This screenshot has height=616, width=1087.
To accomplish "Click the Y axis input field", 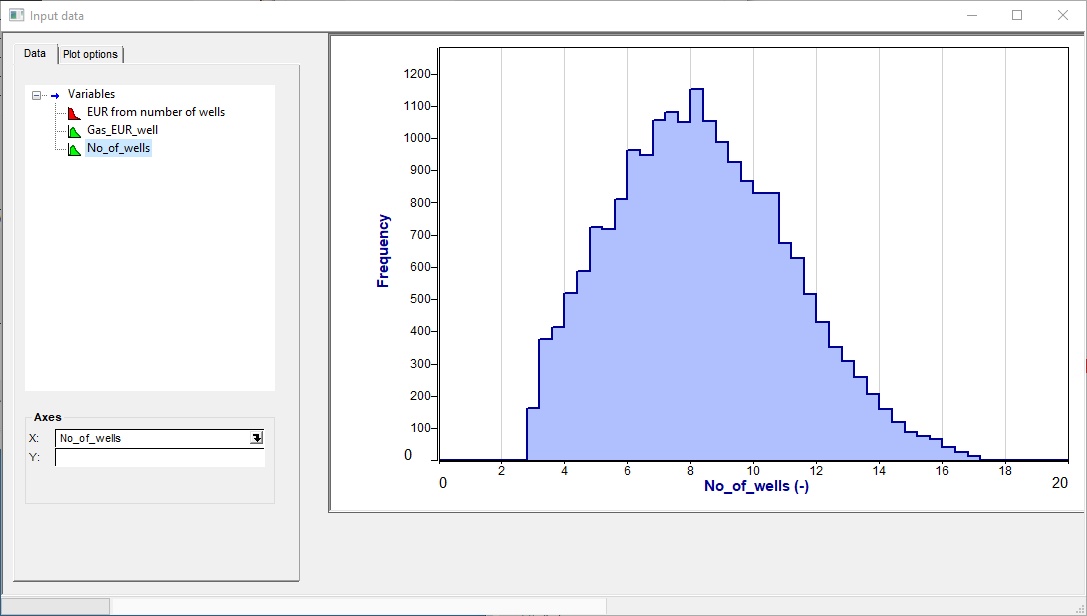I will coord(160,458).
